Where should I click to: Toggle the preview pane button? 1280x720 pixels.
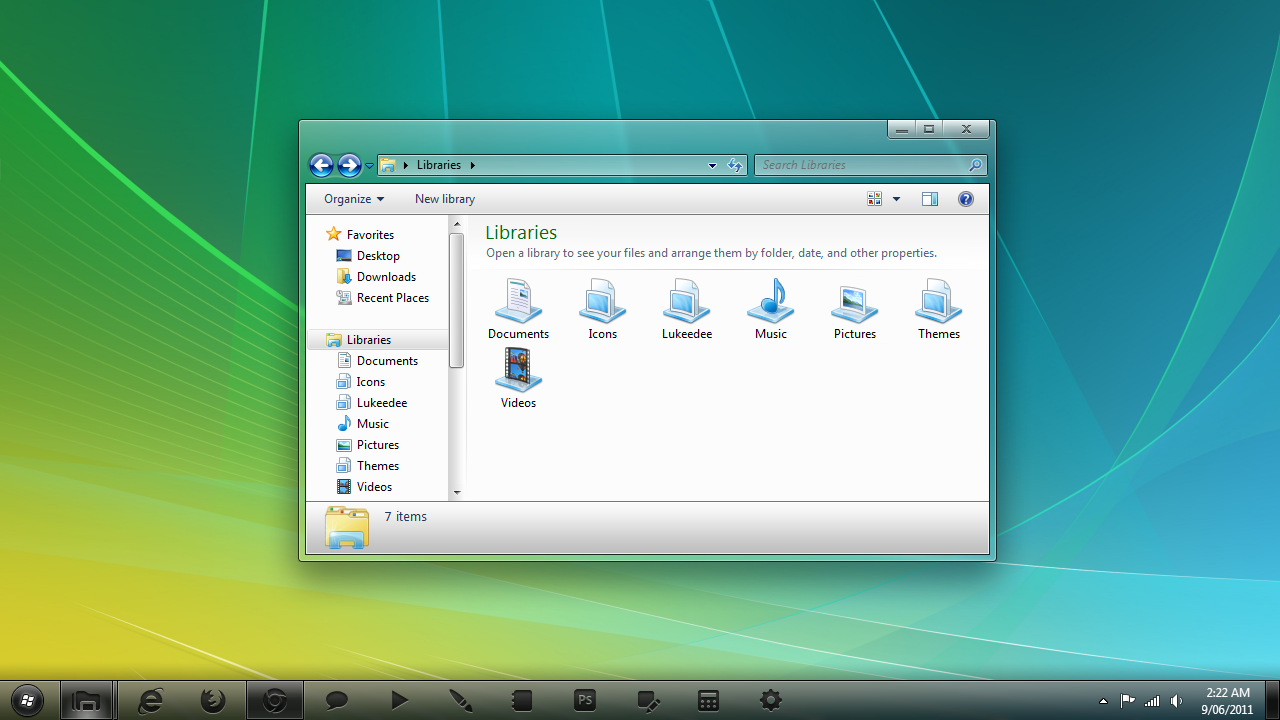point(930,199)
